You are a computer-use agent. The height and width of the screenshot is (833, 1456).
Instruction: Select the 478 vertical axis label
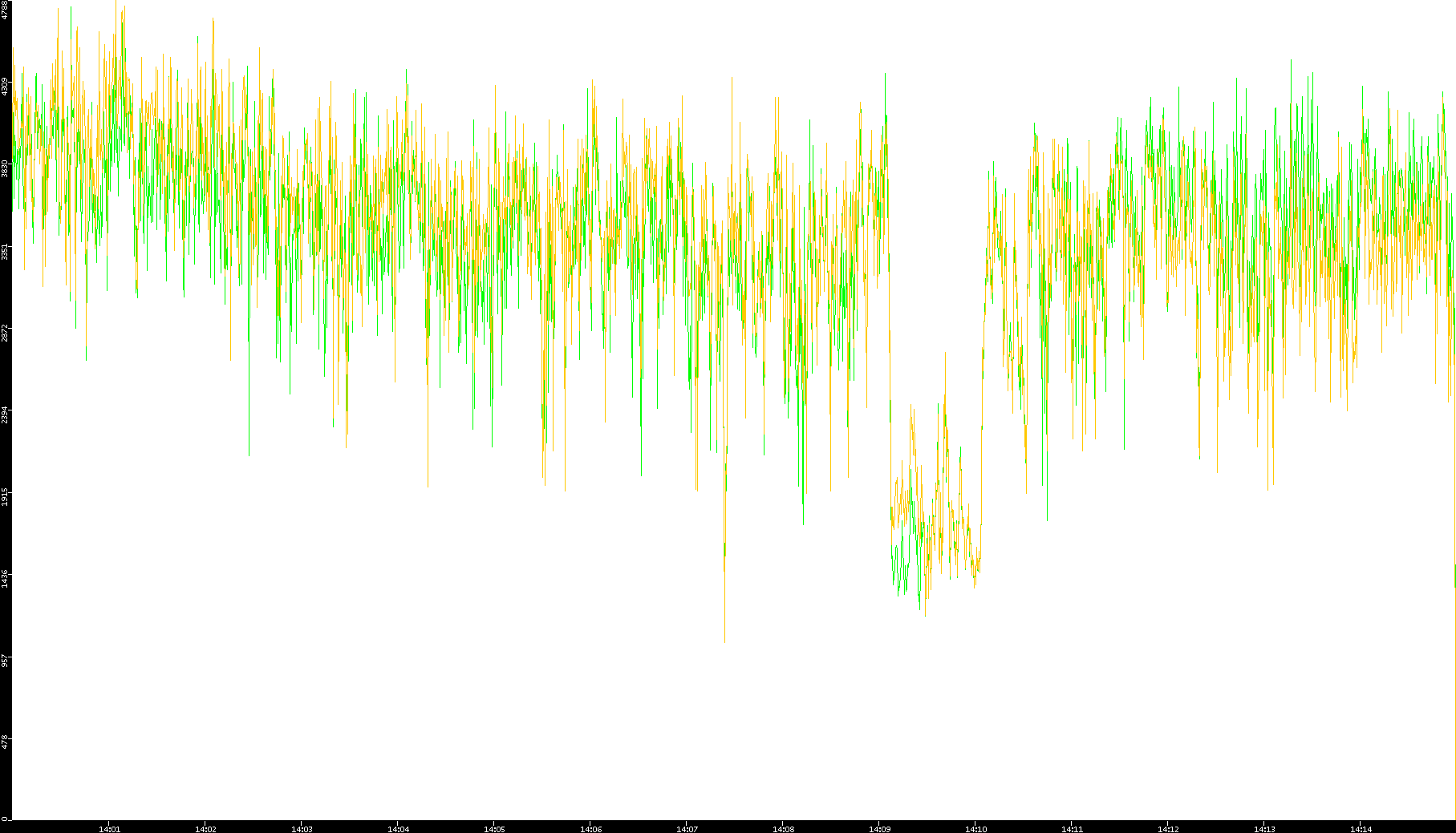click(x=5, y=742)
